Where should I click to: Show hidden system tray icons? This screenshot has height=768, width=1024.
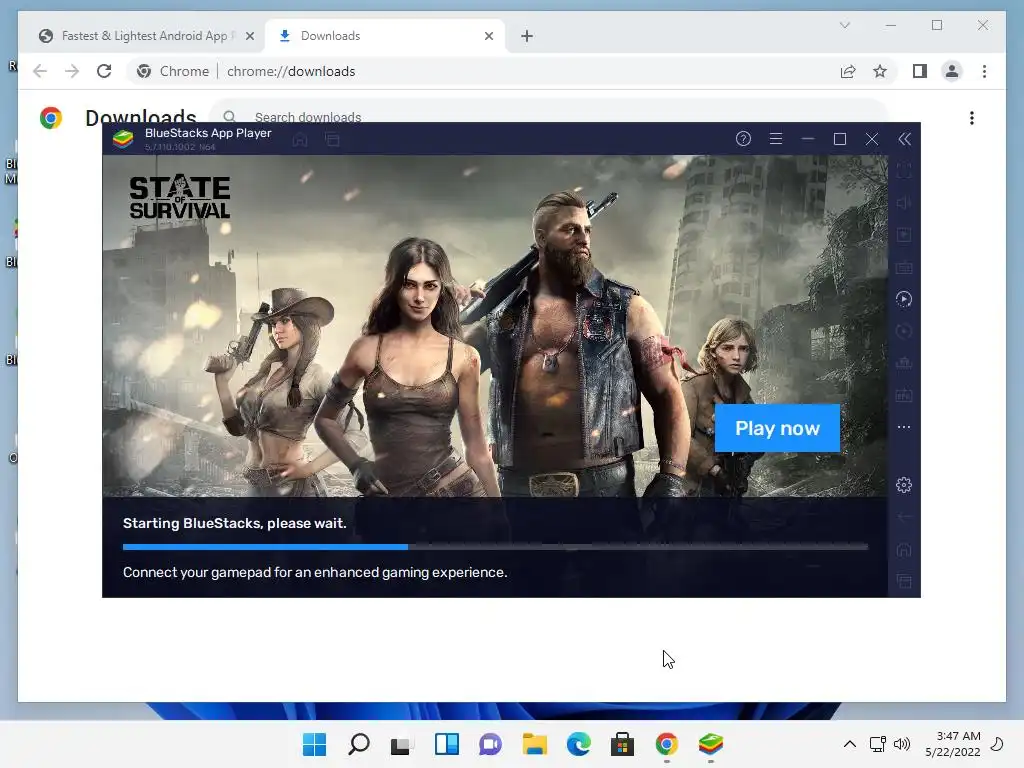pyautogui.click(x=850, y=744)
